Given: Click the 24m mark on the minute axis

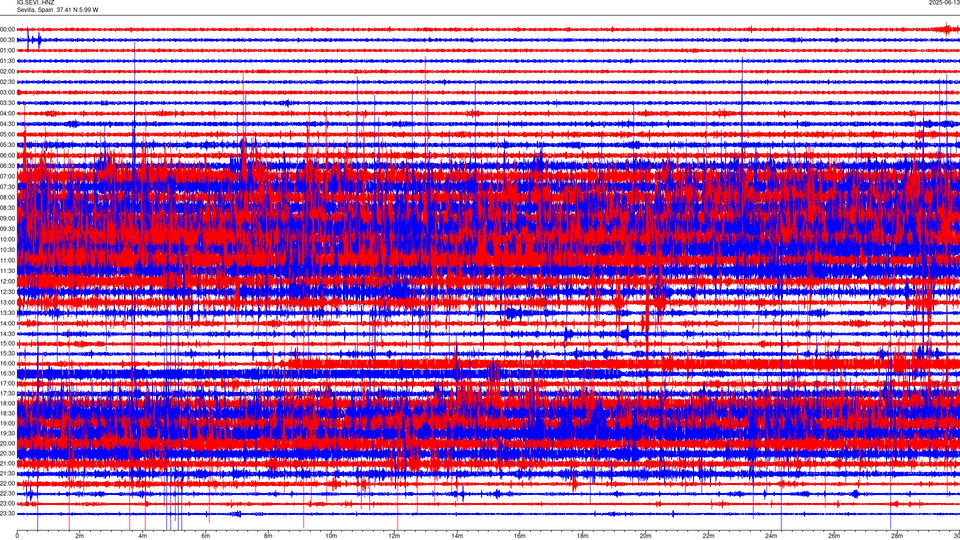Looking at the screenshot, I should click(x=771, y=536).
